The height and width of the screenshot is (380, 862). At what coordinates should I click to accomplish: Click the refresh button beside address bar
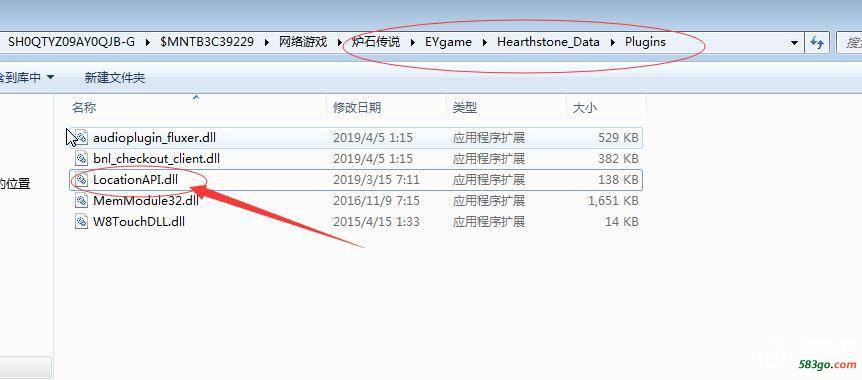[817, 42]
